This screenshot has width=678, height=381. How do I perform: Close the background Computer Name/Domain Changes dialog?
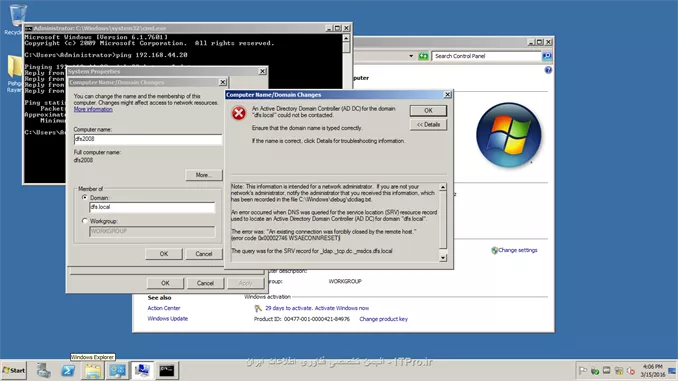coord(223,82)
